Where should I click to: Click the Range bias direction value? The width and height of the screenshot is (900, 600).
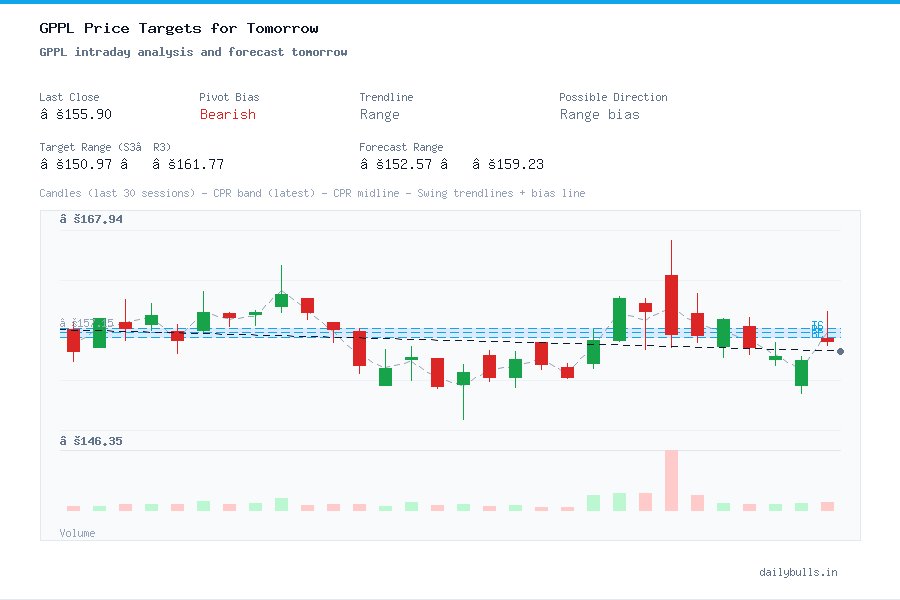click(x=599, y=115)
